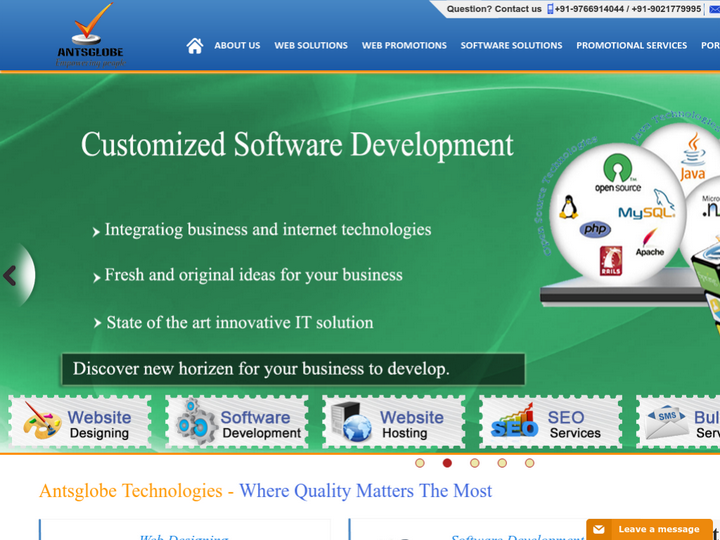Open Software Development service label
The width and height of the screenshot is (720, 540).
(261, 424)
